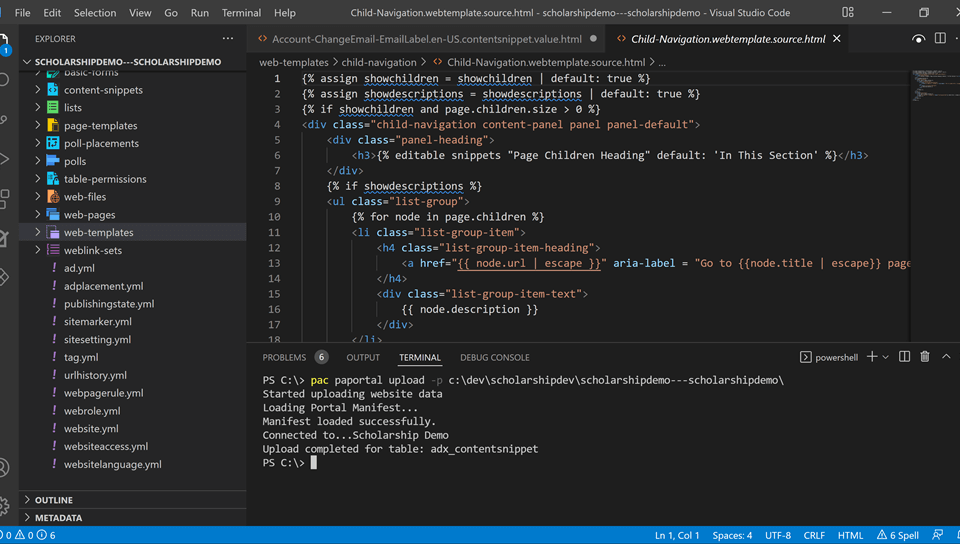Open the Terminal menu

click(x=241, y=13)
